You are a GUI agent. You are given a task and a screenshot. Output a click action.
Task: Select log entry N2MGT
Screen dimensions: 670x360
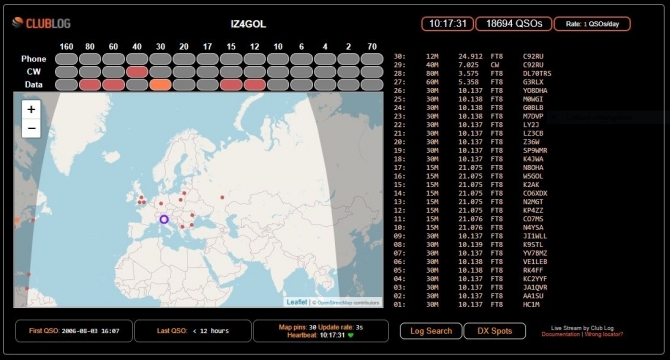(469, 202)
